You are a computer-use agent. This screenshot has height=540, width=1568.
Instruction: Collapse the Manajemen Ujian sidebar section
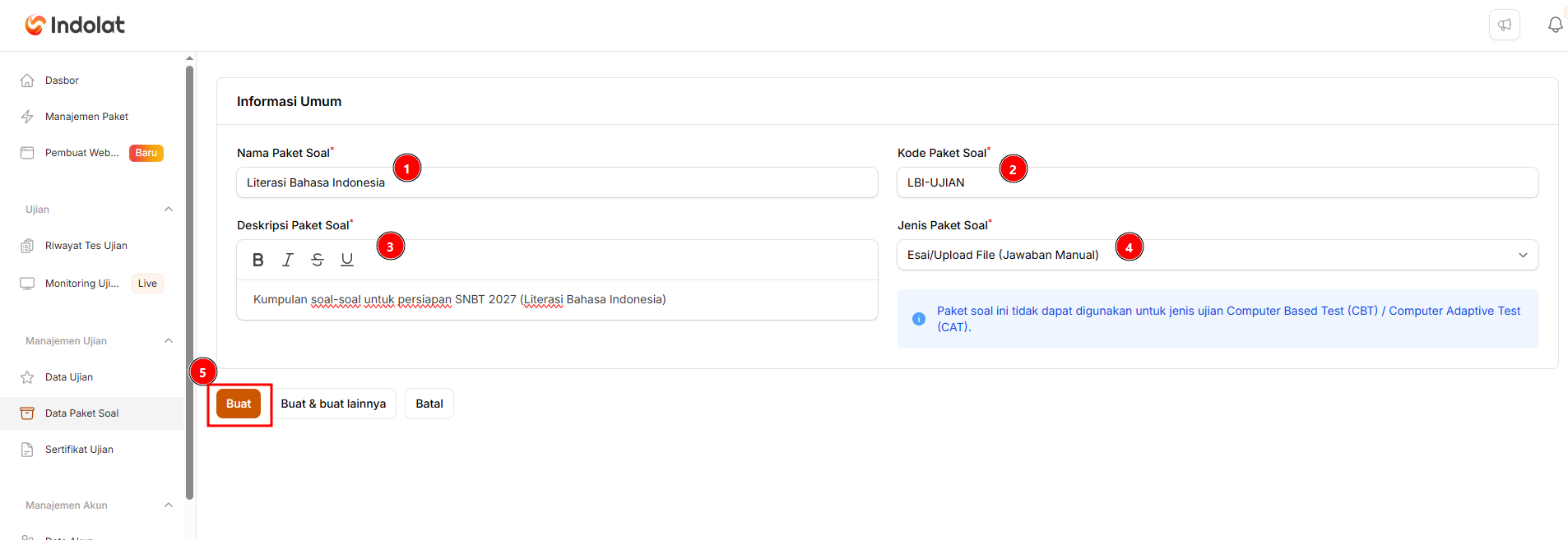click(169, 341)
